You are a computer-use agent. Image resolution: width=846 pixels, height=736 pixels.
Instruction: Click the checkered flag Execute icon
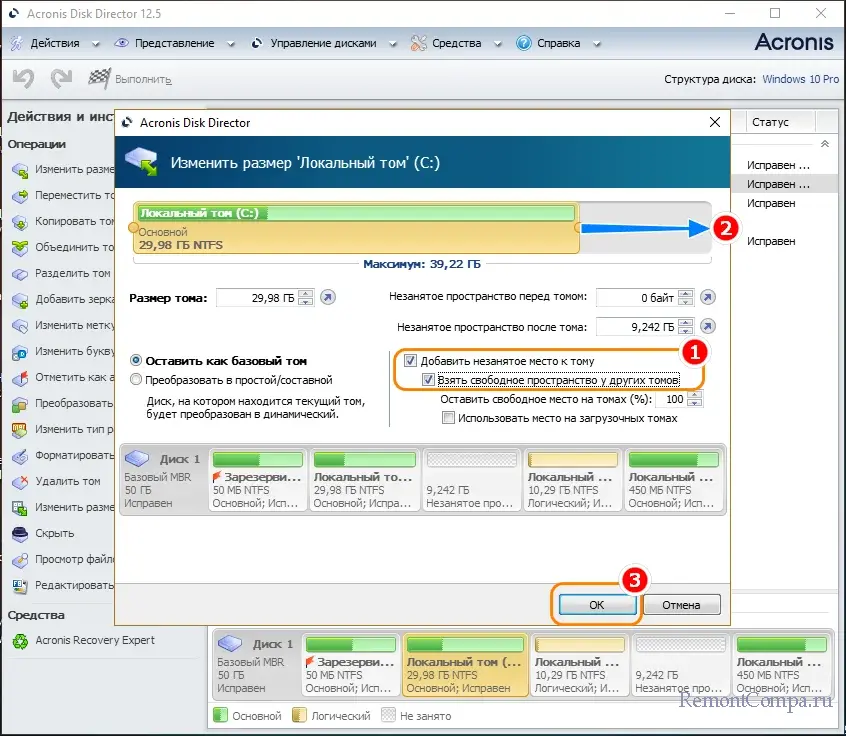click(x=99, y=79)
